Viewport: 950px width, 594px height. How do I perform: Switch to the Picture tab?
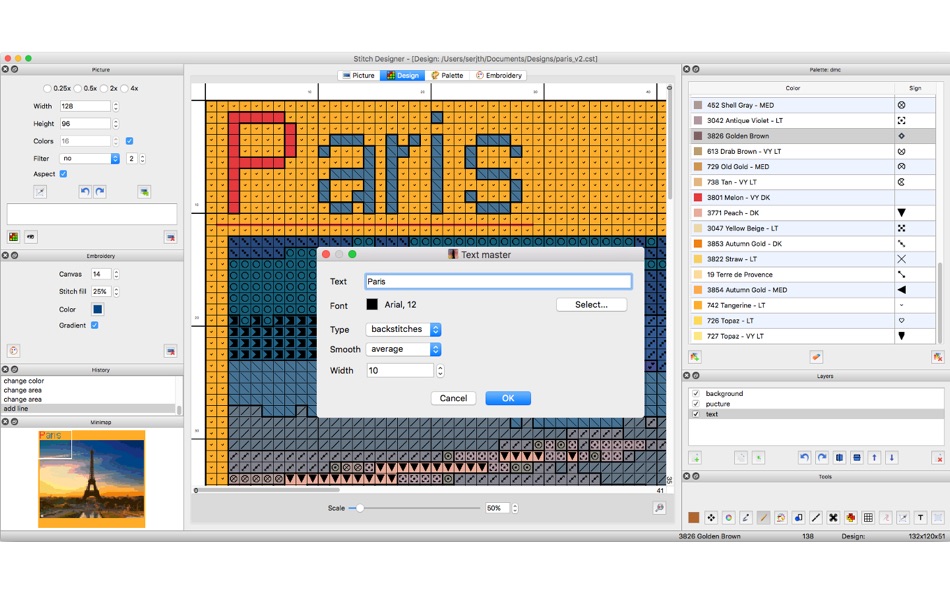coord(359,76)
